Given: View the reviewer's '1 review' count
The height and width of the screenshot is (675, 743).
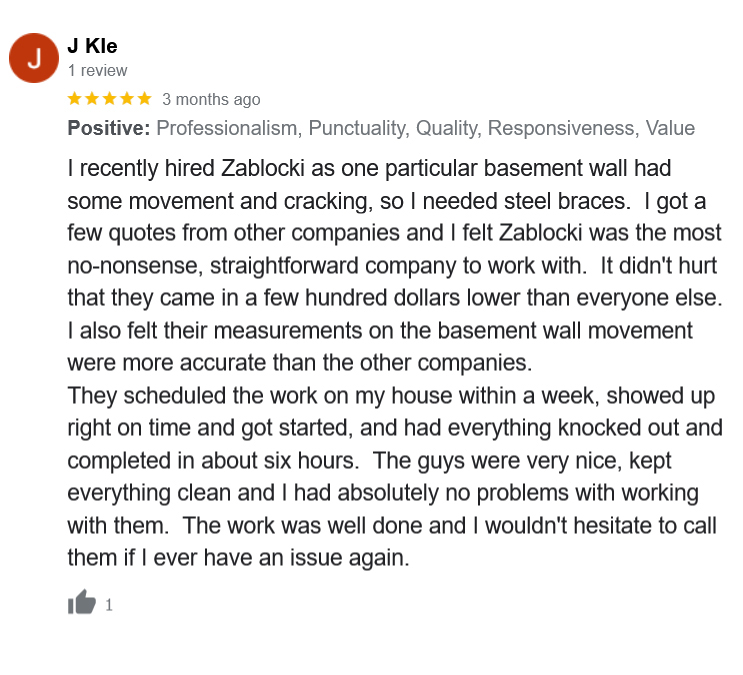Looking at the screenshot, I should 98,71.
